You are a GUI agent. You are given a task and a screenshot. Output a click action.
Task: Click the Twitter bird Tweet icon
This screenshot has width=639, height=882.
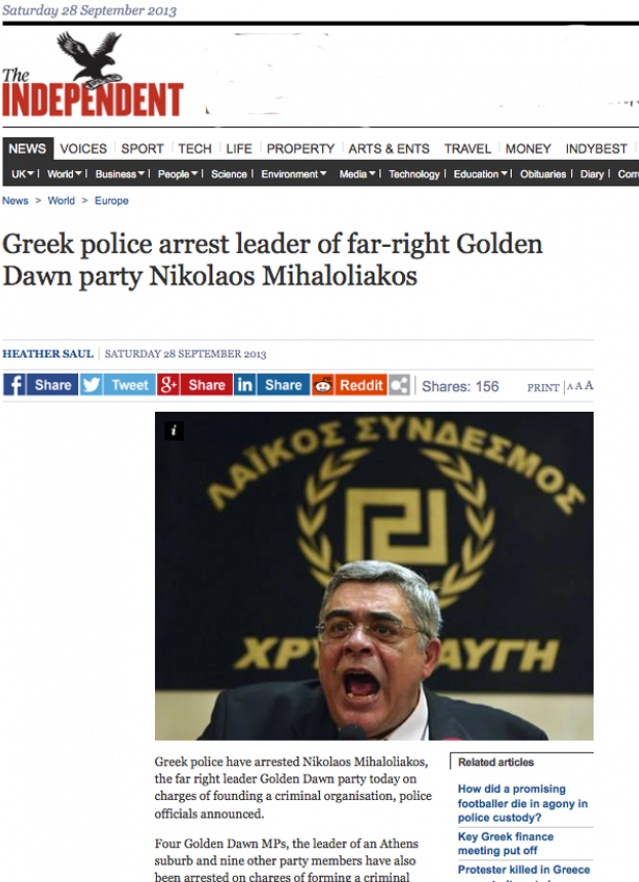[91, 385]
